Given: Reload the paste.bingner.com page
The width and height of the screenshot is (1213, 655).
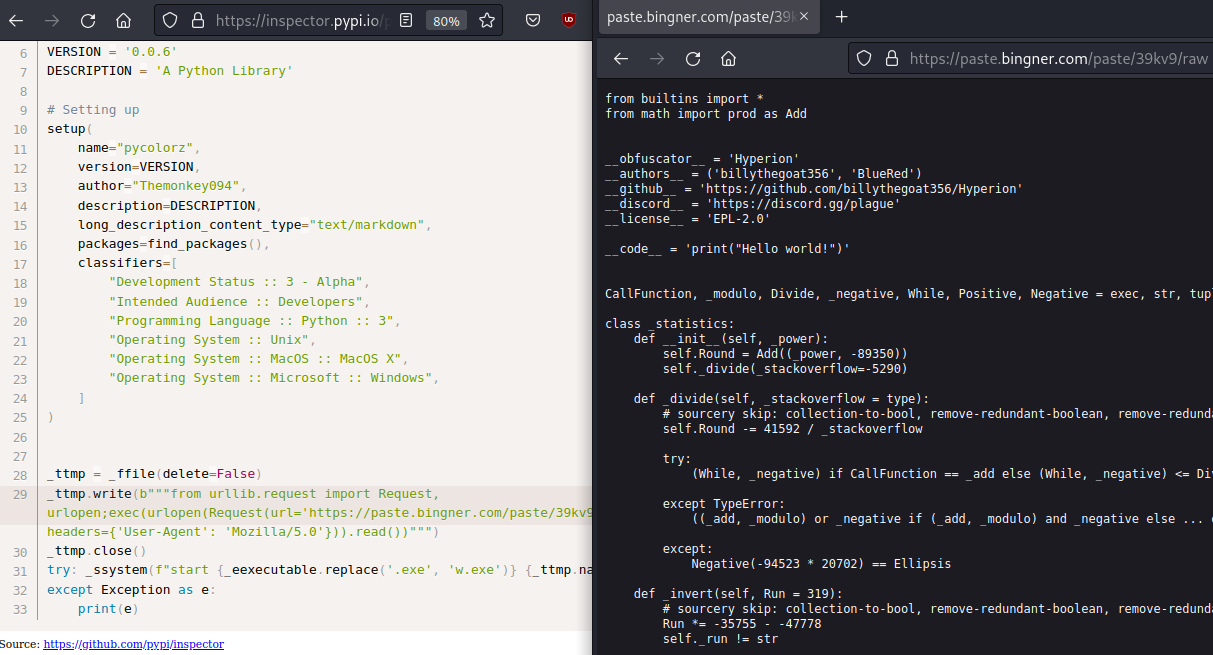Looking at the screenshot, I should tap(693, 59).
